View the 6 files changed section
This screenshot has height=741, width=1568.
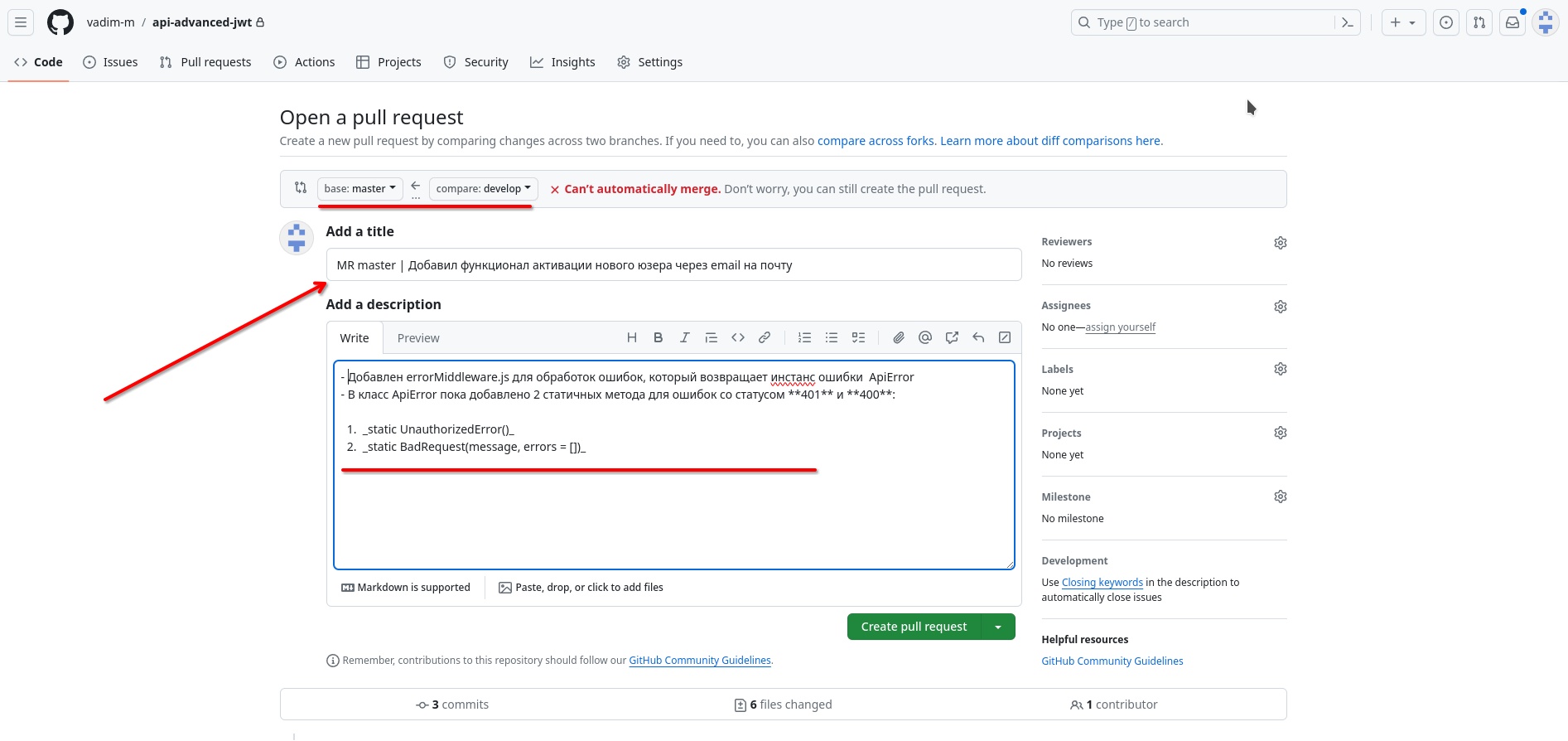[x=783, y=705]
